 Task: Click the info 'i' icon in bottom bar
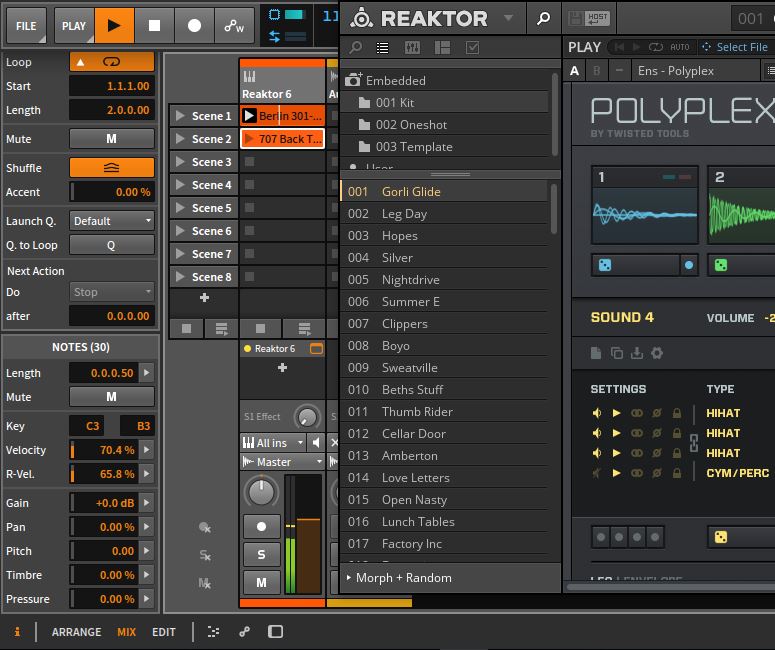(17, 632)
